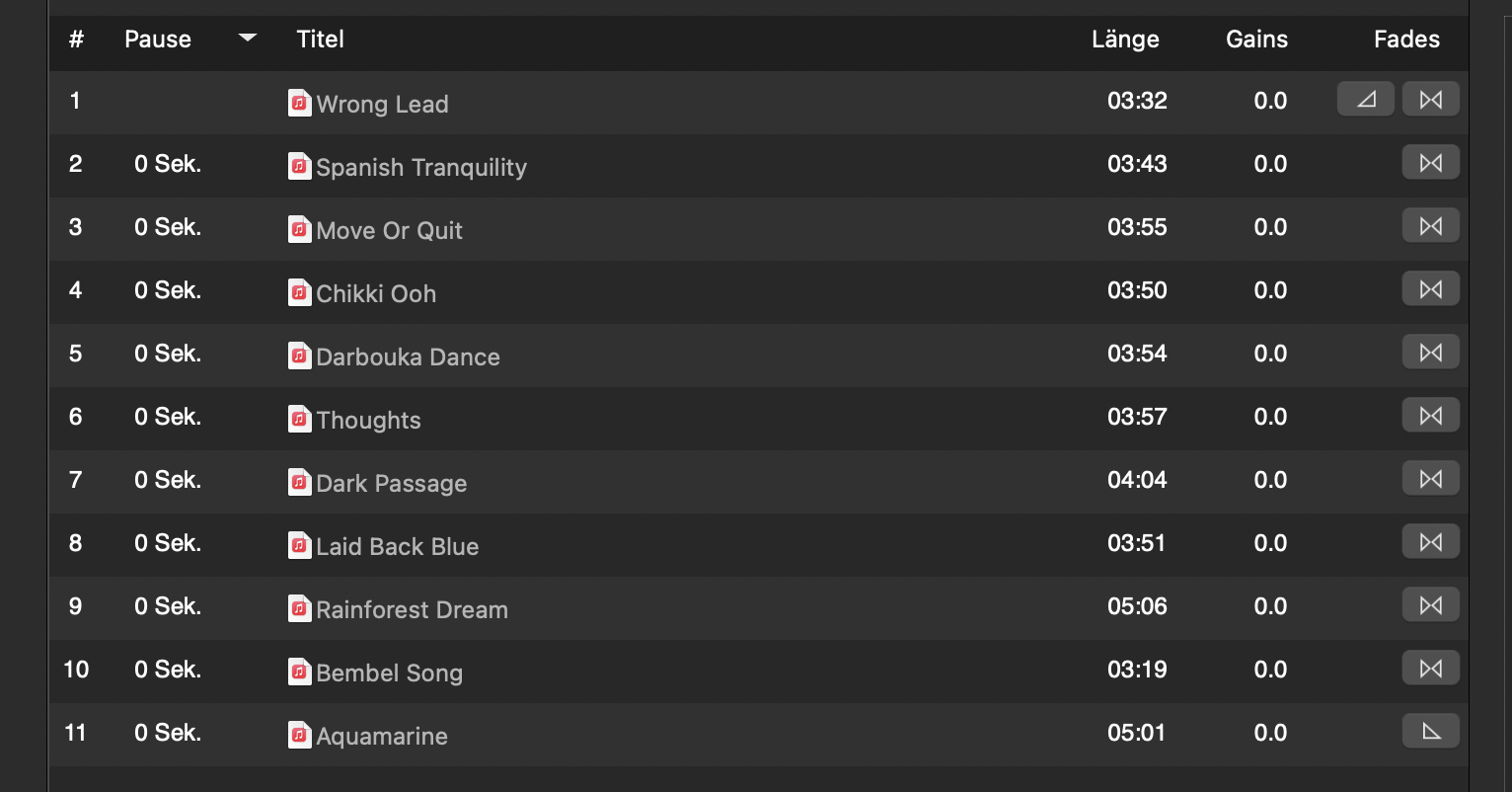Click the pause value for Aquamarine
This screenshot has height=792, width=1512.
point(168,733)
